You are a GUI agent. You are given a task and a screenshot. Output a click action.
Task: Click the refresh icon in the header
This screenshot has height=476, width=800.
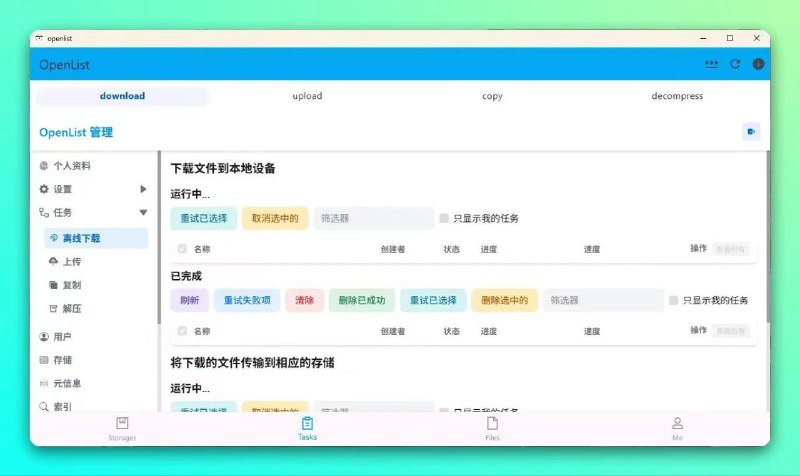(x=735, y=64)
